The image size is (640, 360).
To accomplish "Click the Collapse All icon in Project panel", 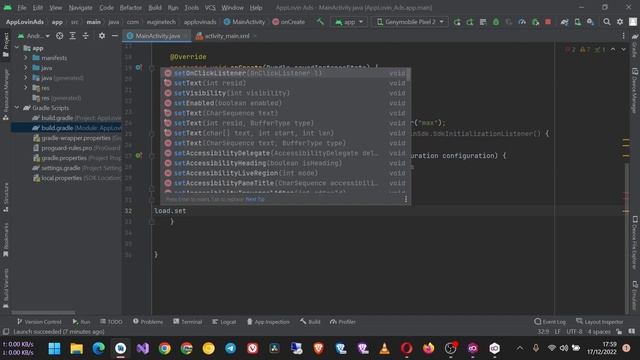I will (x=86, y=36).
